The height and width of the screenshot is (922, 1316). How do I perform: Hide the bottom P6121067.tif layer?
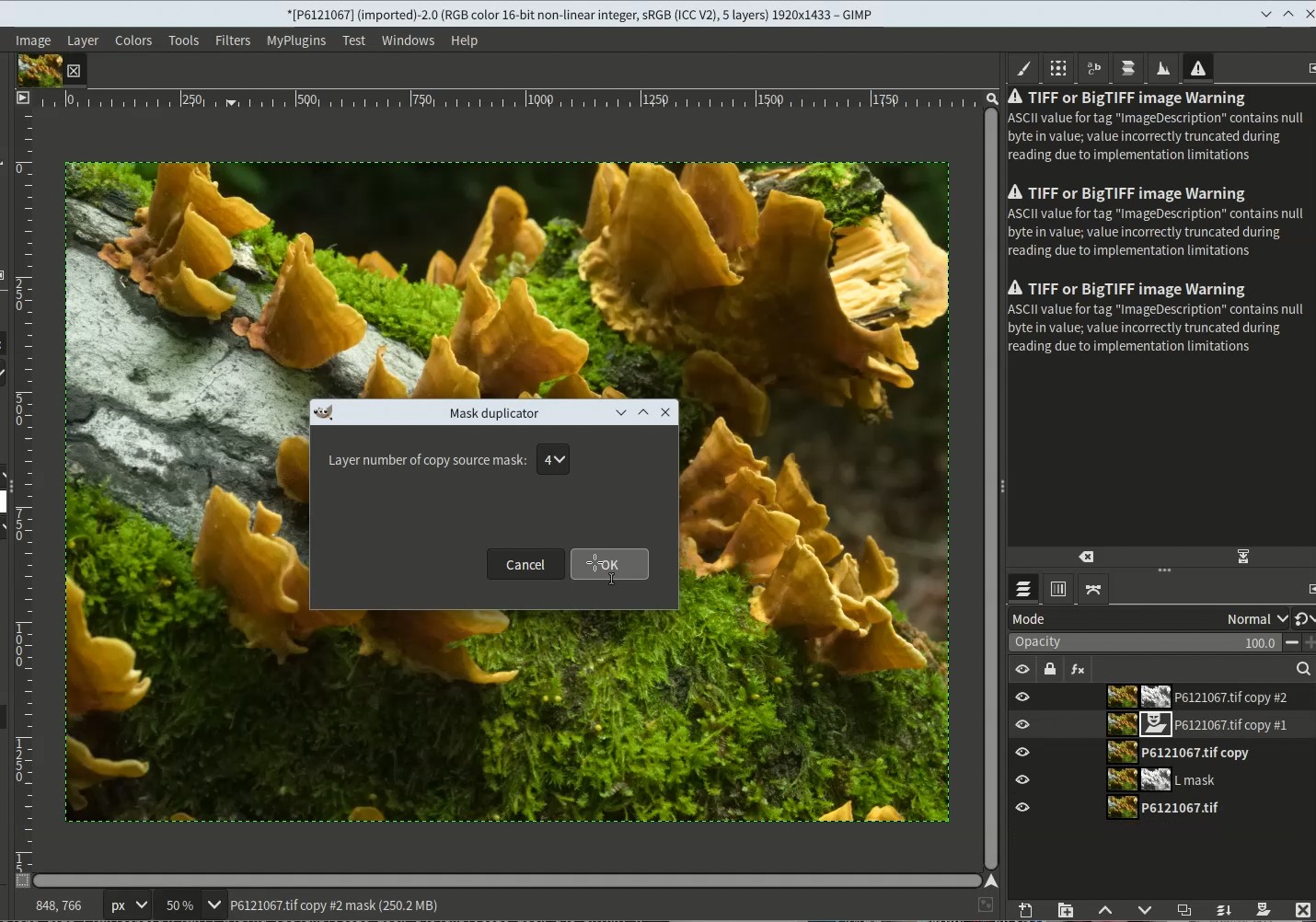1022,808
